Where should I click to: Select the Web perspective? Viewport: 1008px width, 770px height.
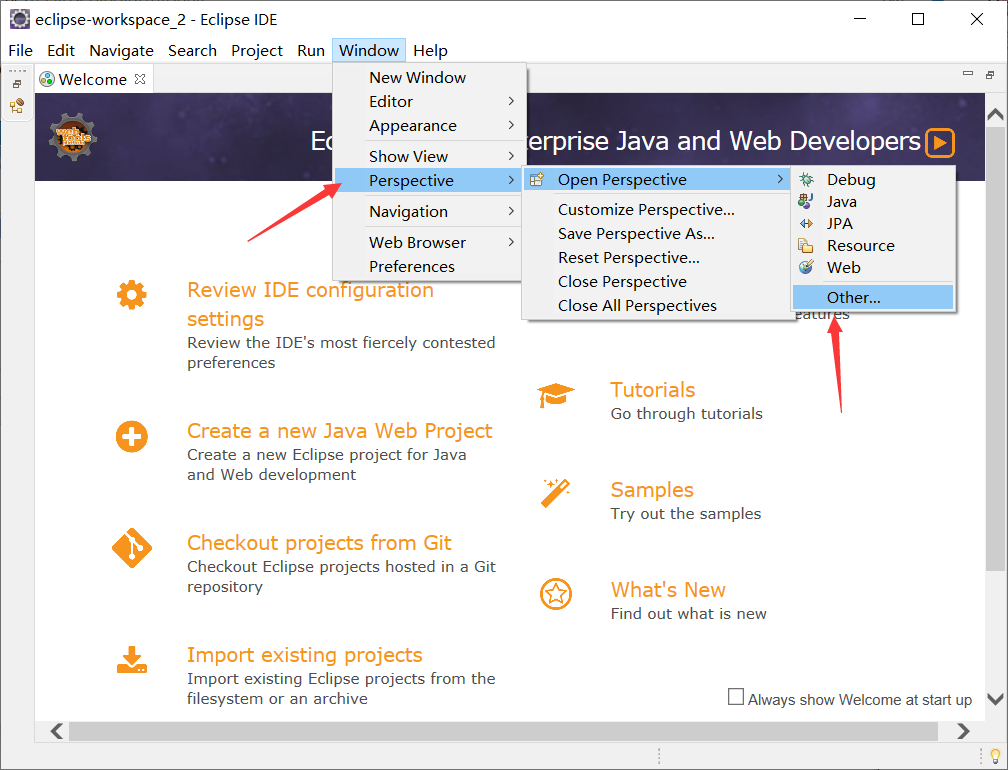coord(873,267)
